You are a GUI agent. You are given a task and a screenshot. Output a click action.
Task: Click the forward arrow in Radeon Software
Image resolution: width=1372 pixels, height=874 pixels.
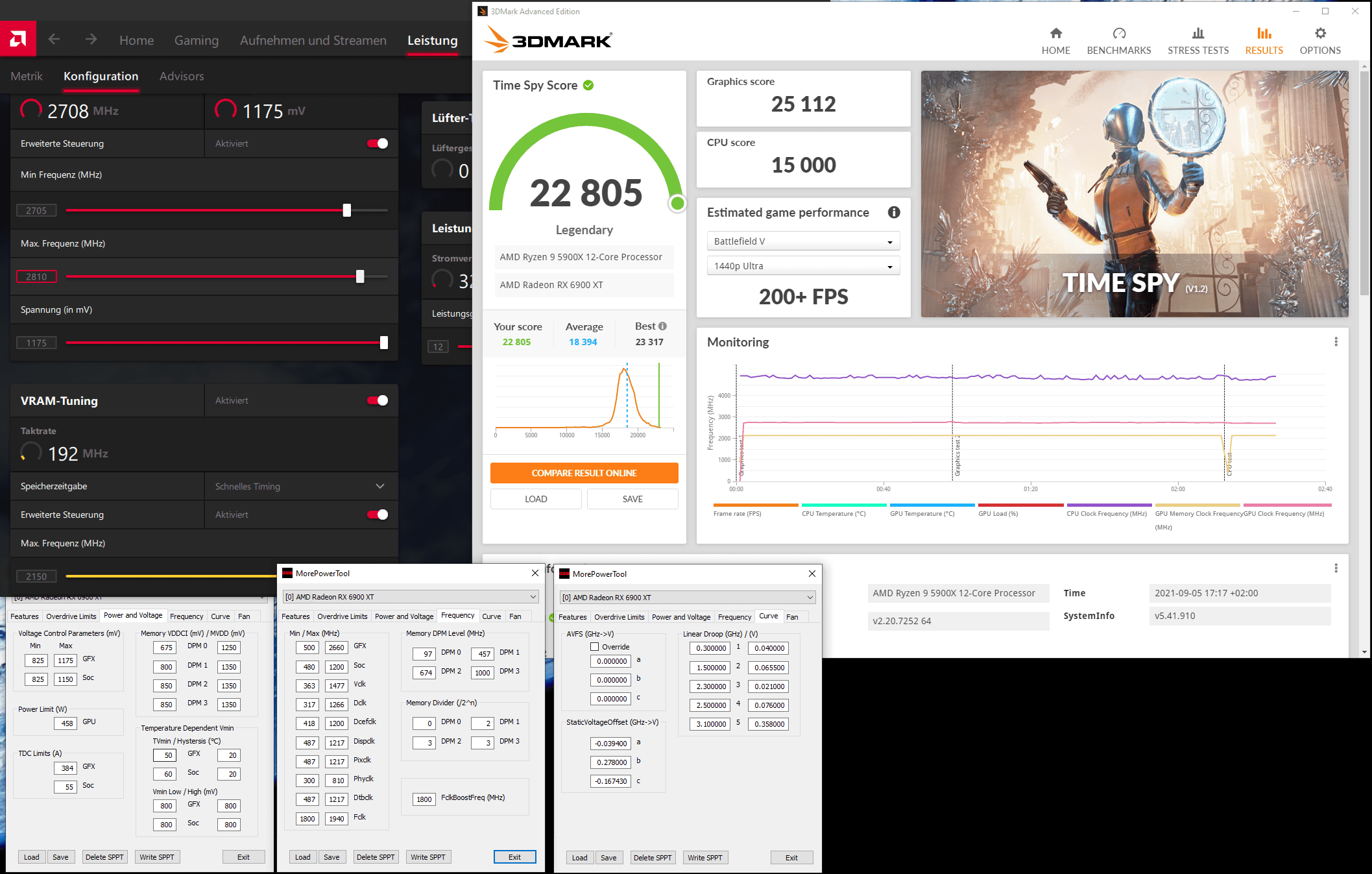point(91,40)
